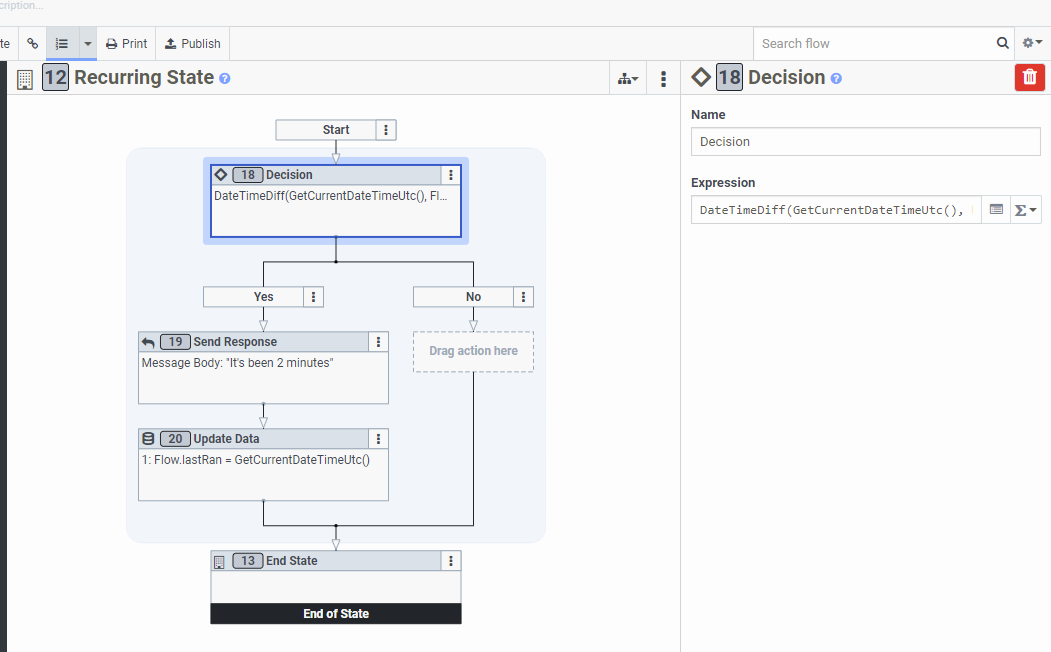Click the Search flow input field
Image resolution: width=1051 pixels, height=652 pixels.
point(875,44)
